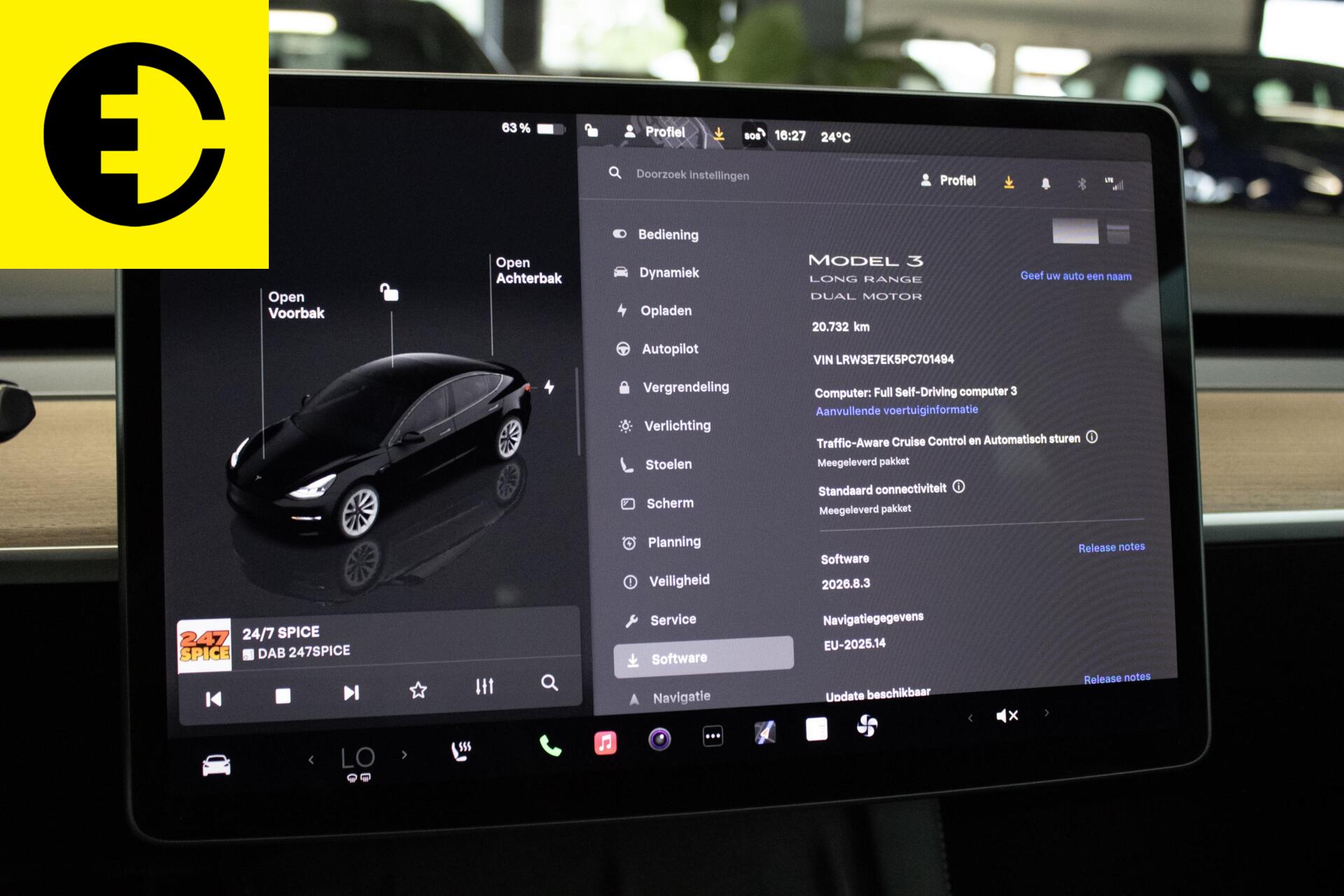The width and height of the screenshot is (1344, 896).
Task: Select Service in settings list
Action: (x=661, y=619)
